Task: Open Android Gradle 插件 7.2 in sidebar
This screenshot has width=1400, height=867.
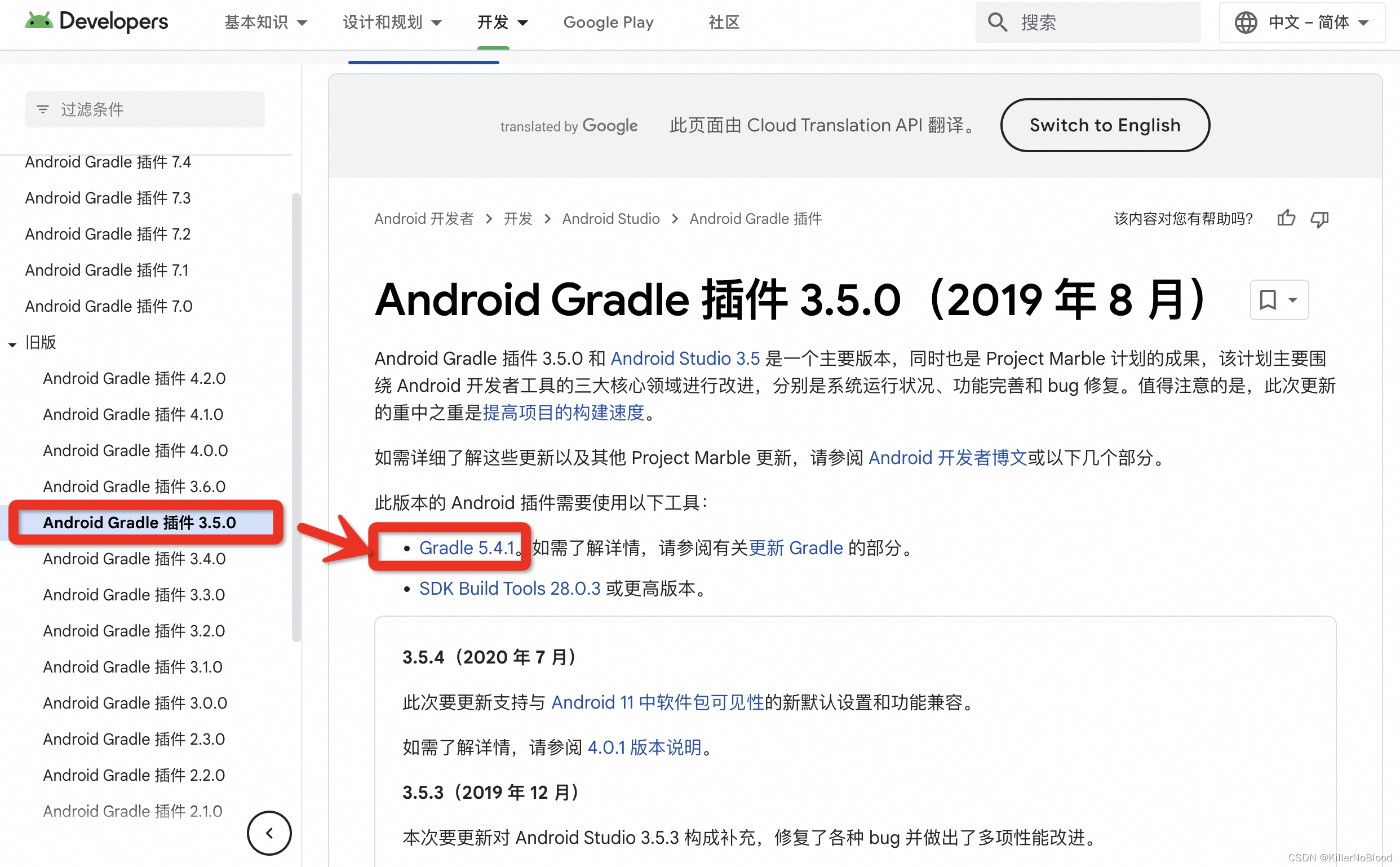Action: 108,234
